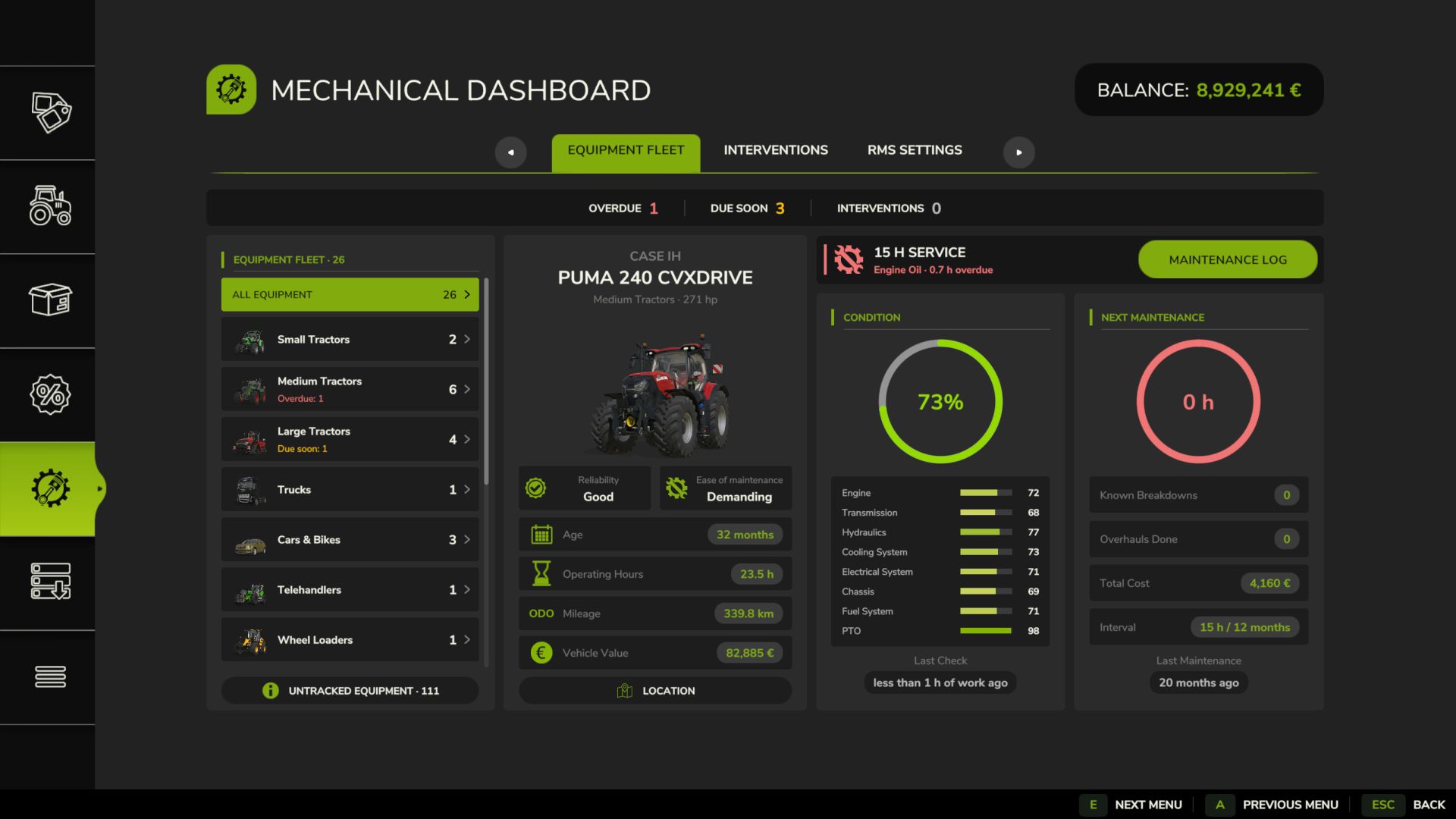Viewport: 1456px width, 819px height.
Task: Expand the Cars & Bikes category chevron
Action: [467, 539]
